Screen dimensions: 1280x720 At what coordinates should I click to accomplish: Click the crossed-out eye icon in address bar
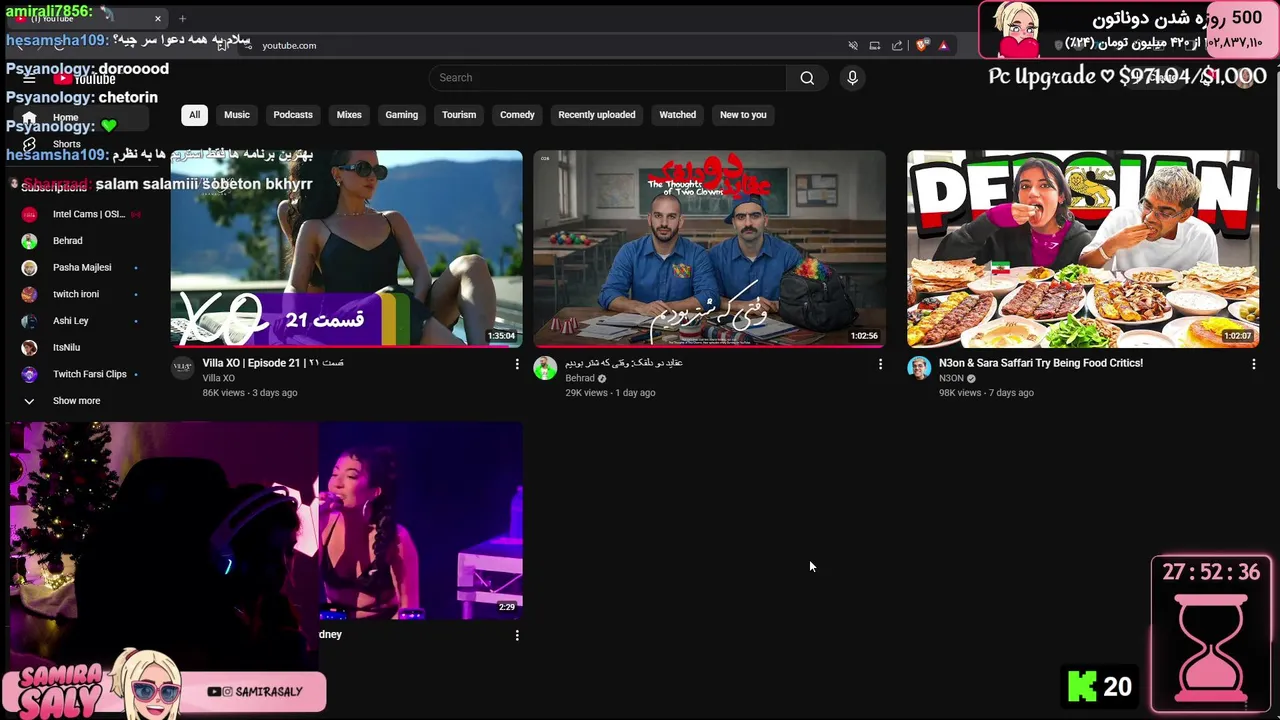point(853,45)
